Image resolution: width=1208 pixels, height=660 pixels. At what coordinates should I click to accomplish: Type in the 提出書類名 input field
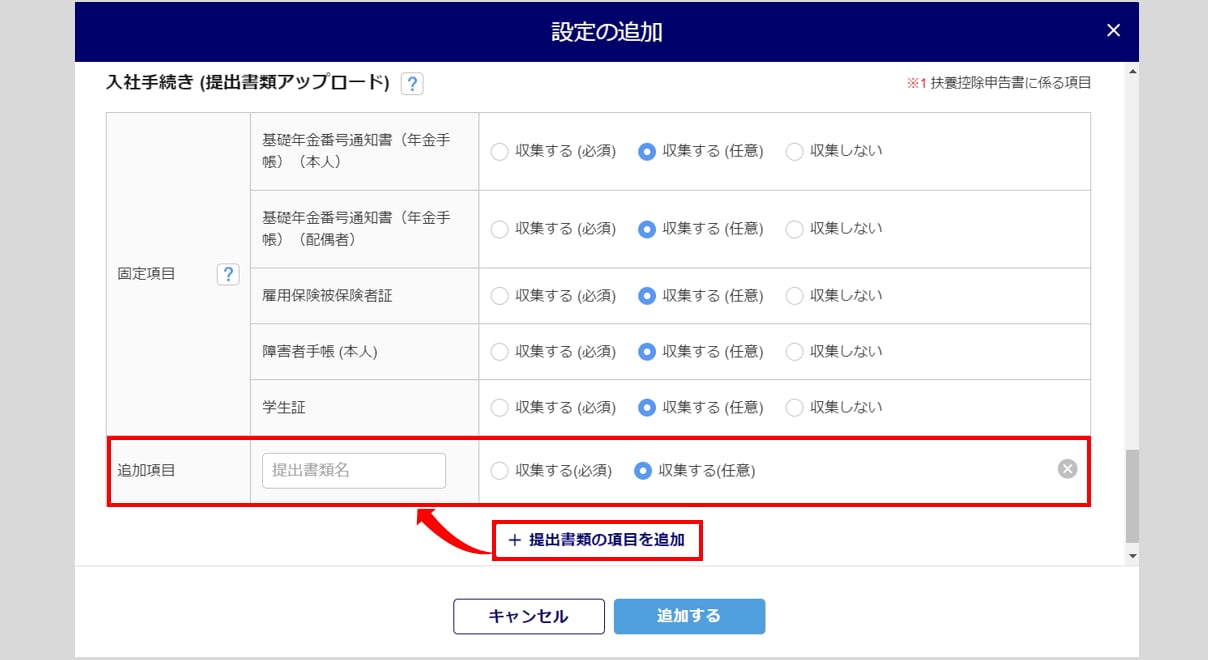click(x=354, y=471)
